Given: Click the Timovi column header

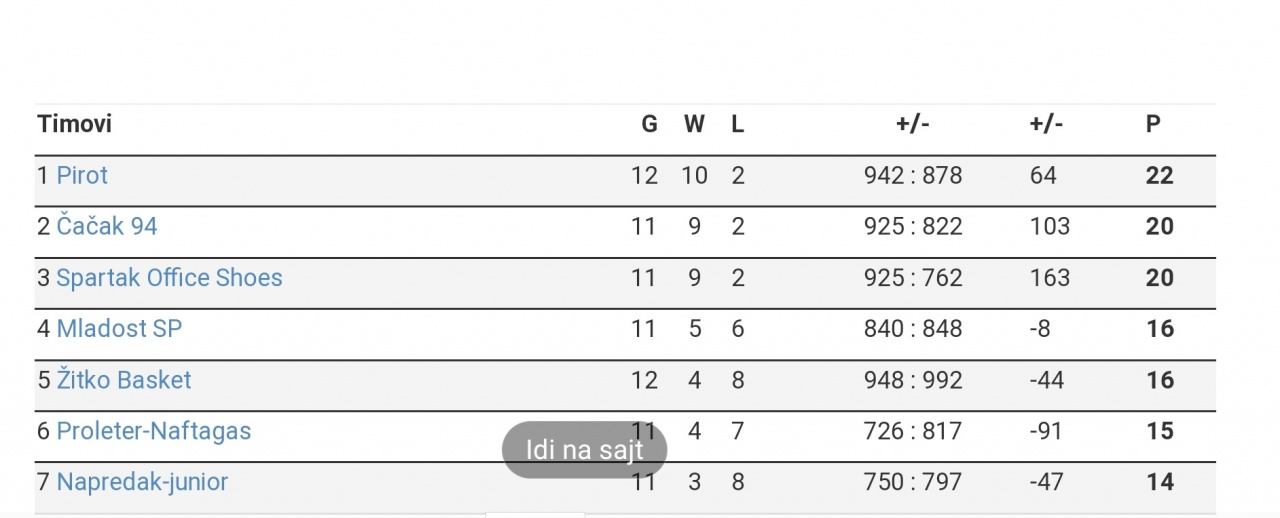Looking at the screenshot, I should point(75,124).
